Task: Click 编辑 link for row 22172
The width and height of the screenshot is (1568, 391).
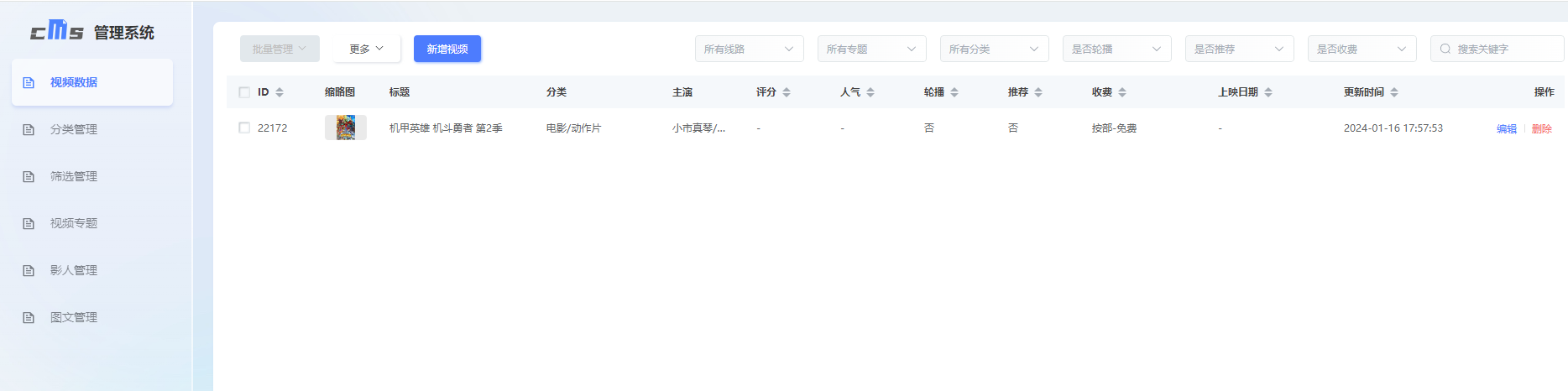Action: pos(1507,128)
